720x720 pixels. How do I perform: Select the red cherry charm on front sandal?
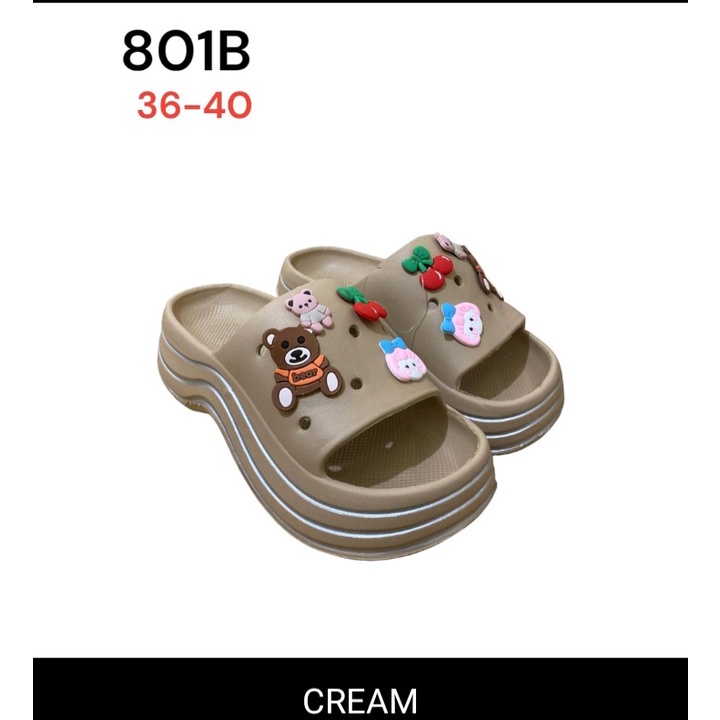click(x=363, y=302)
